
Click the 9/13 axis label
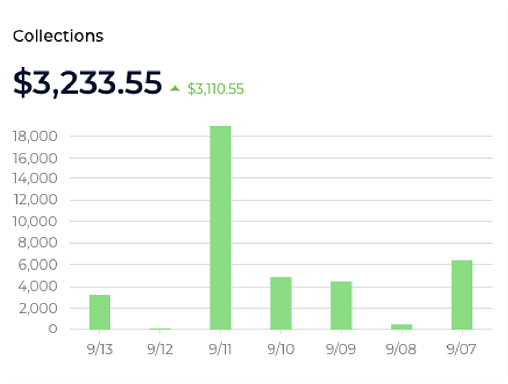(x=100, y=349)
